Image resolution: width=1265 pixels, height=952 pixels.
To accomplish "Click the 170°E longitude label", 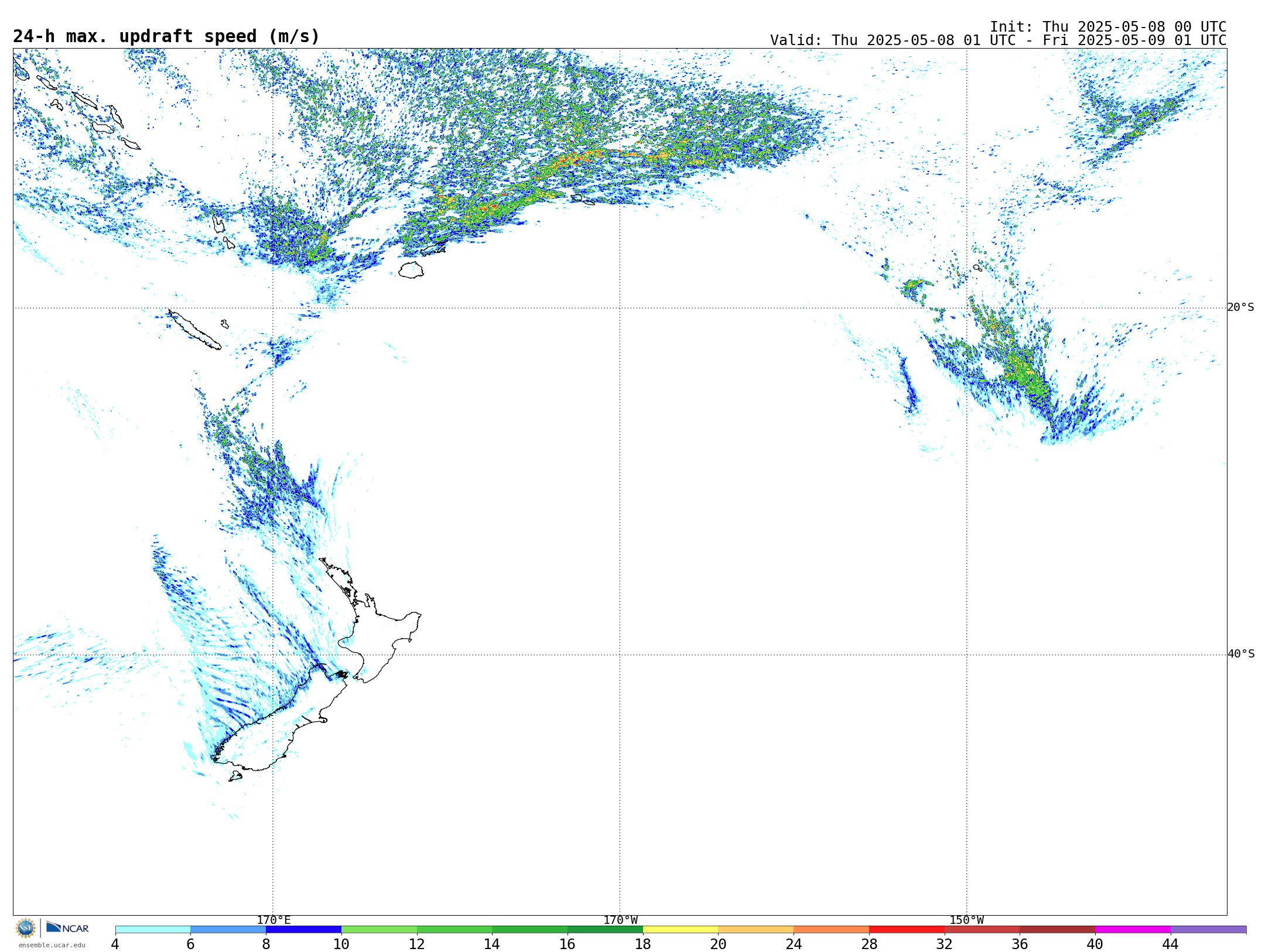I will [273, 920].
